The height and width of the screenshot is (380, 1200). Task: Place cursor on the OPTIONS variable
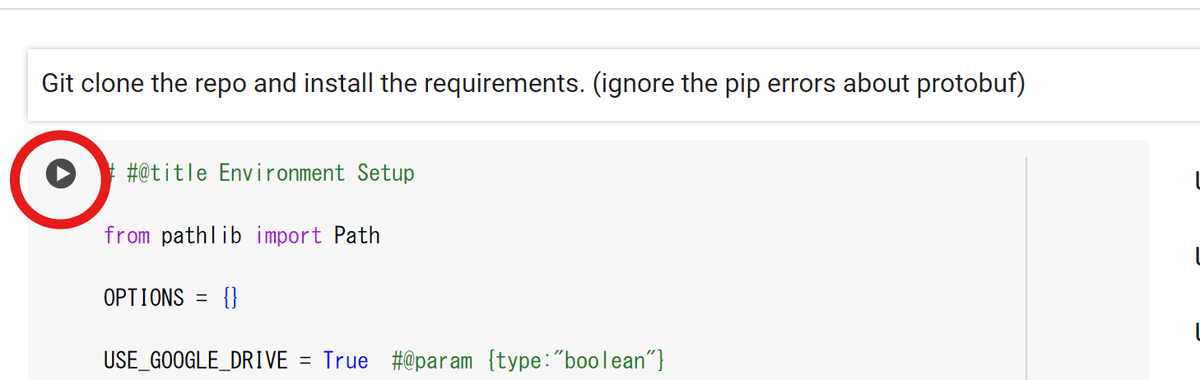144,298
